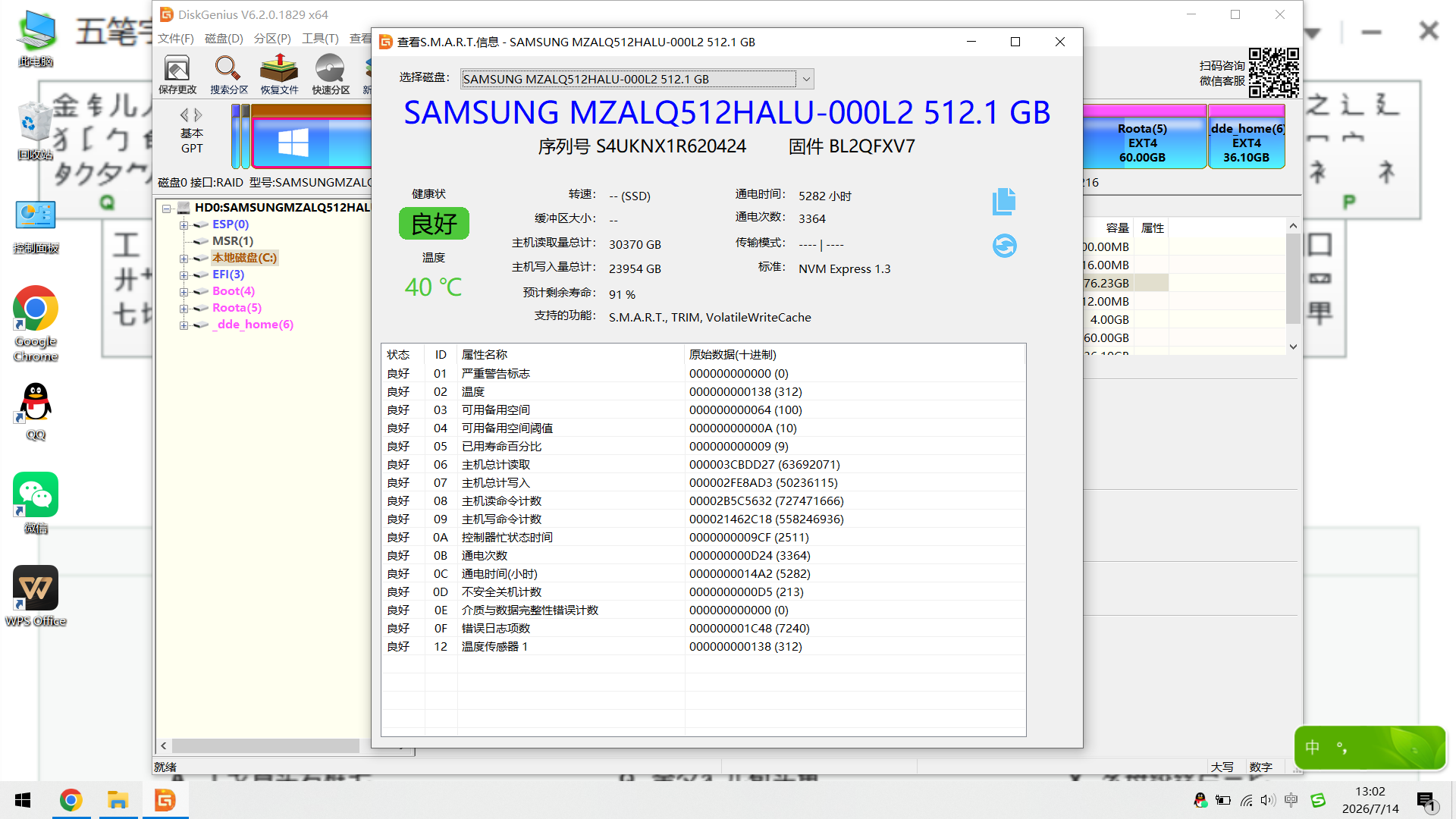
Task: Open the 分区(P) menu
Action: click(x=272, y=39)
